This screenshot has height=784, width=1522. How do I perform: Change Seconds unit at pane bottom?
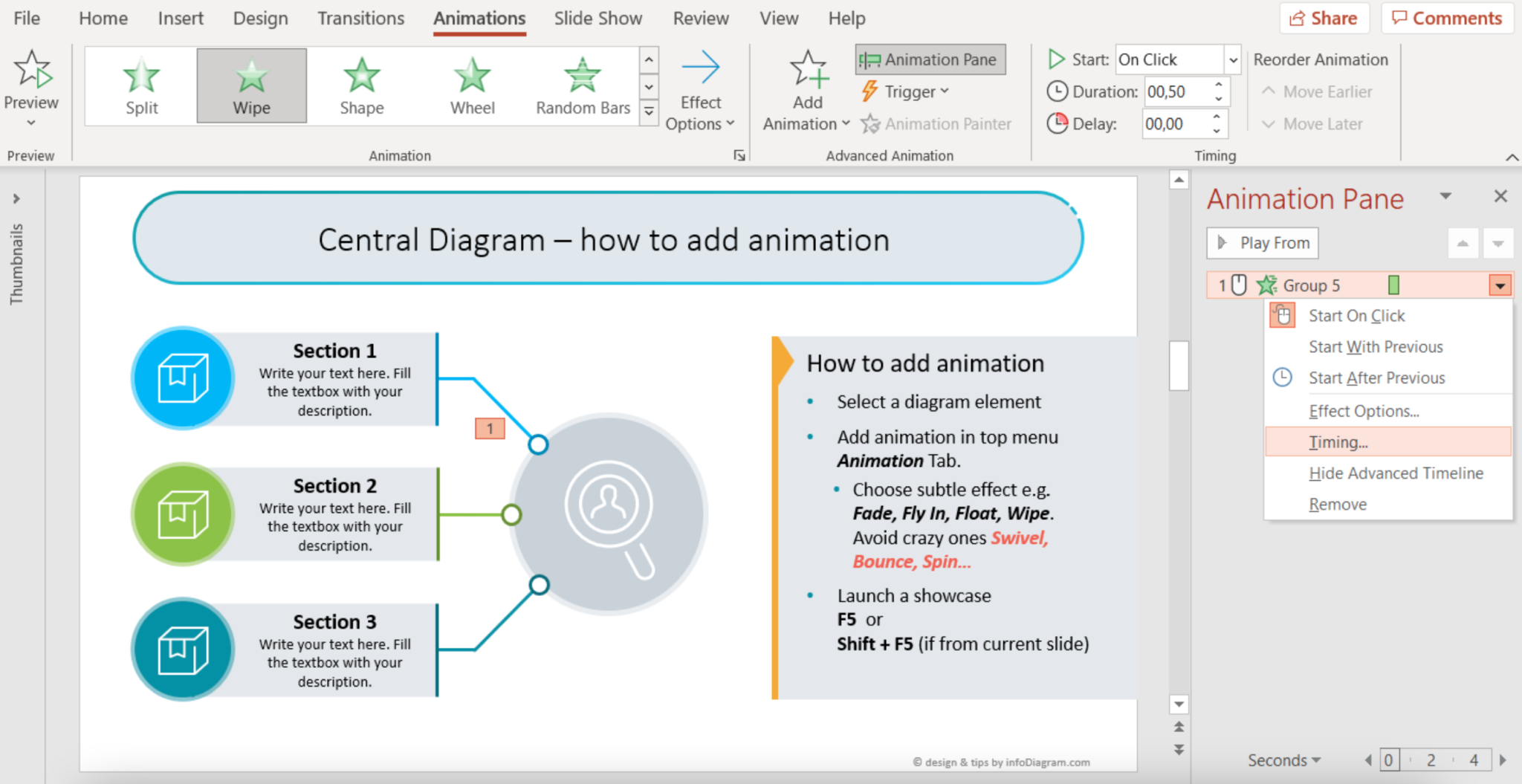1283,759
